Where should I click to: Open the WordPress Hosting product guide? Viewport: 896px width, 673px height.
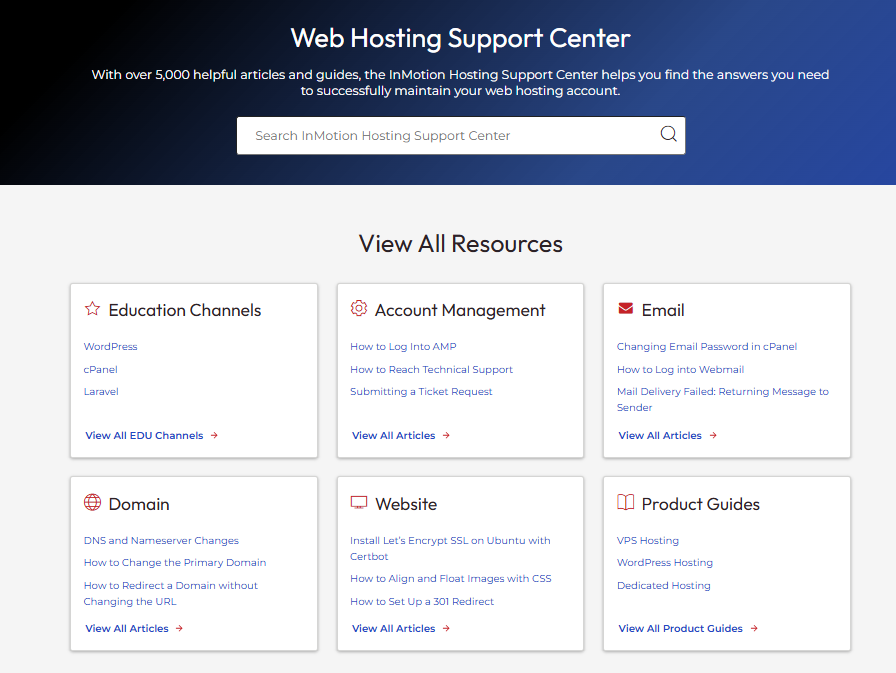point(665,562)
